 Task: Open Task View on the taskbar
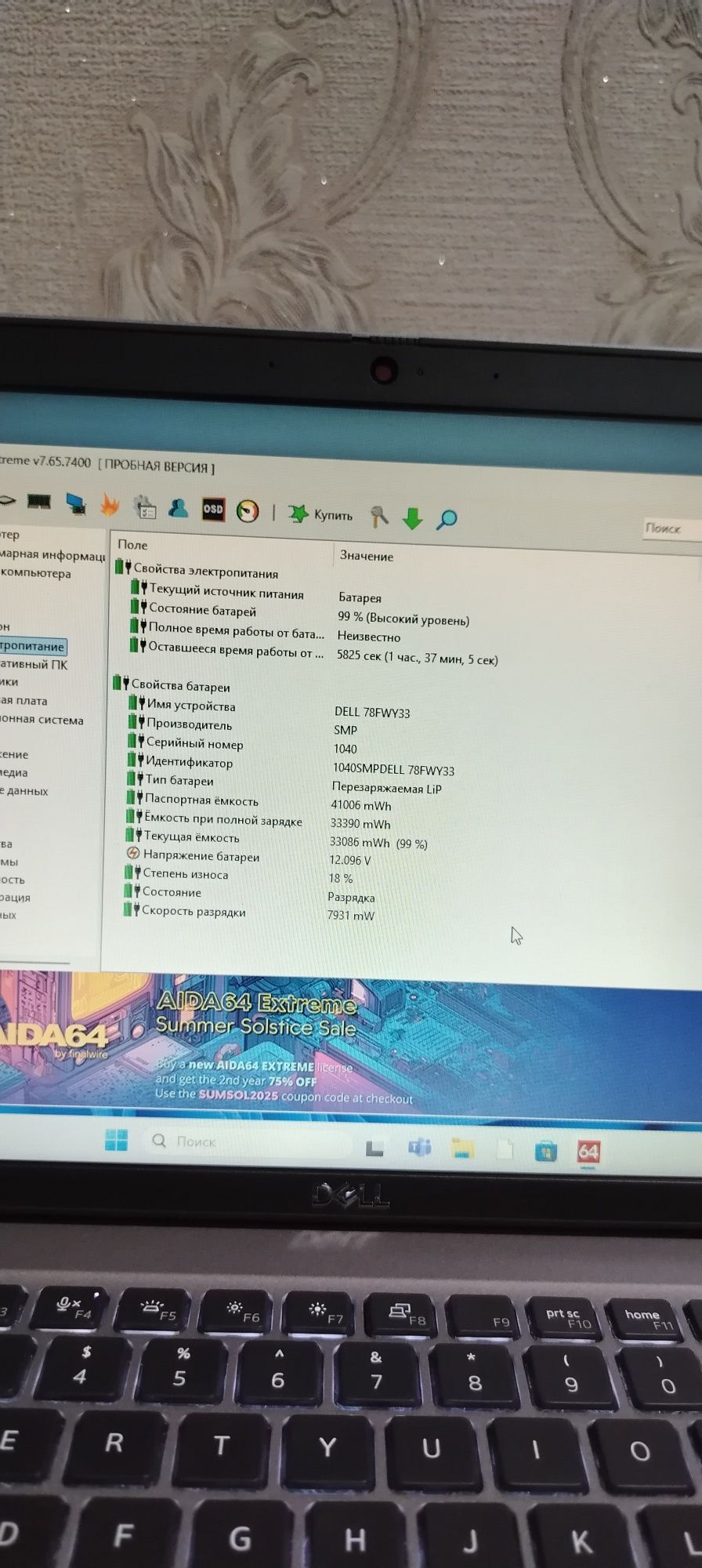click(x=375, y=1149)
